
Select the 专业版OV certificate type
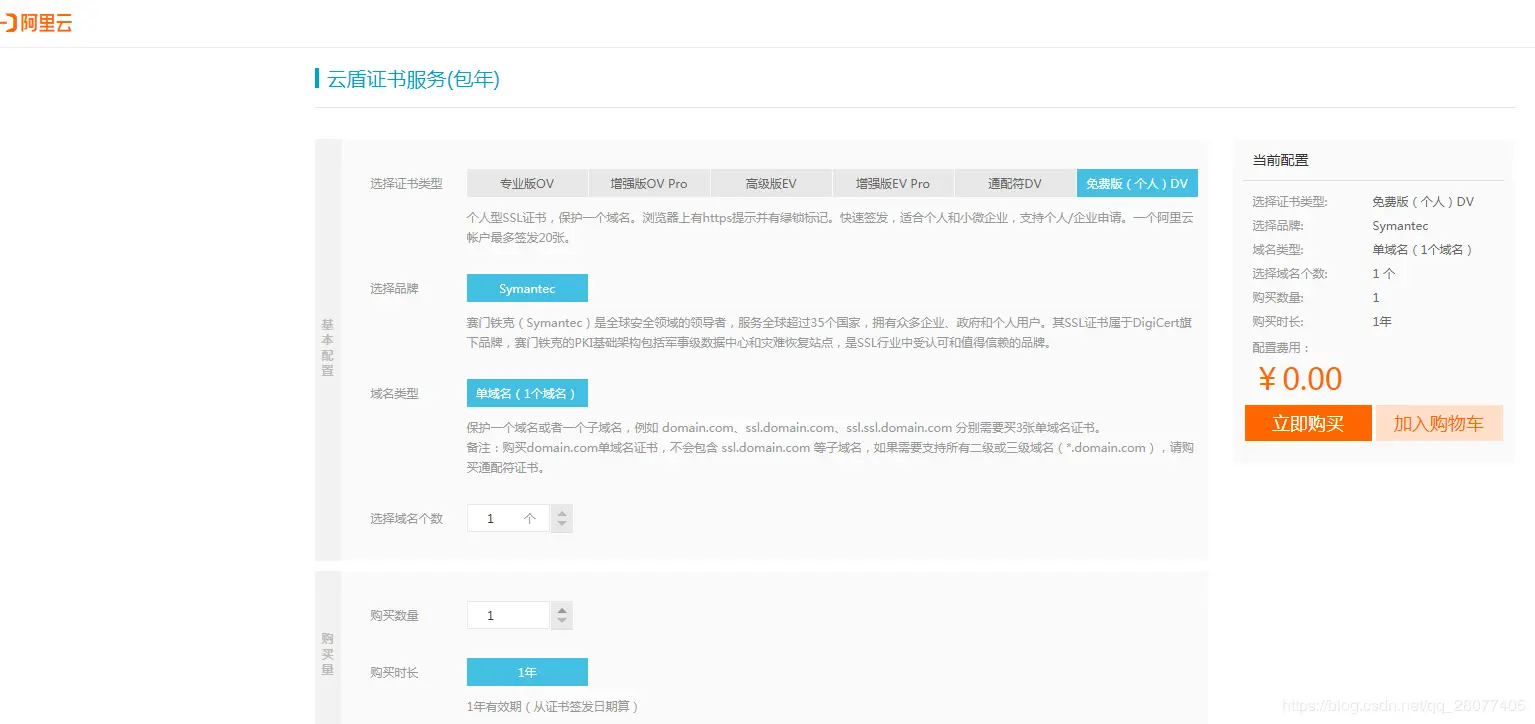(527, 183)
